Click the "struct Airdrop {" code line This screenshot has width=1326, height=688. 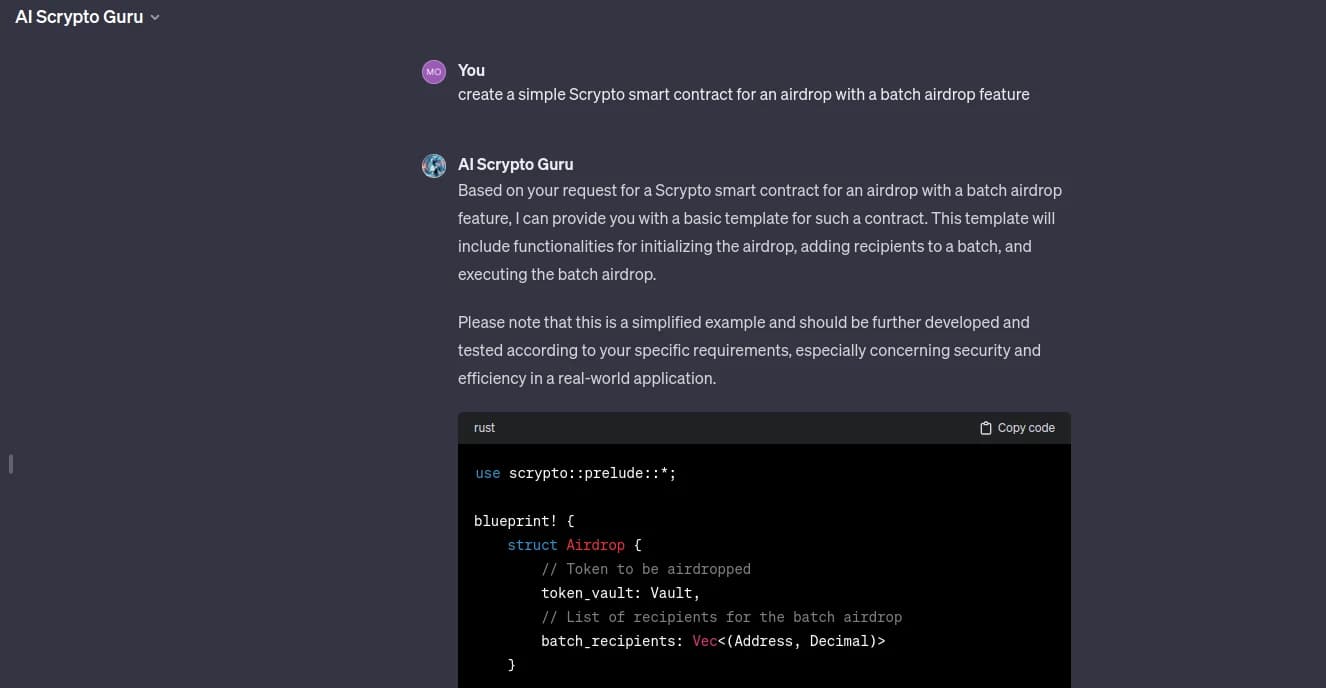(x=574, y=545)
